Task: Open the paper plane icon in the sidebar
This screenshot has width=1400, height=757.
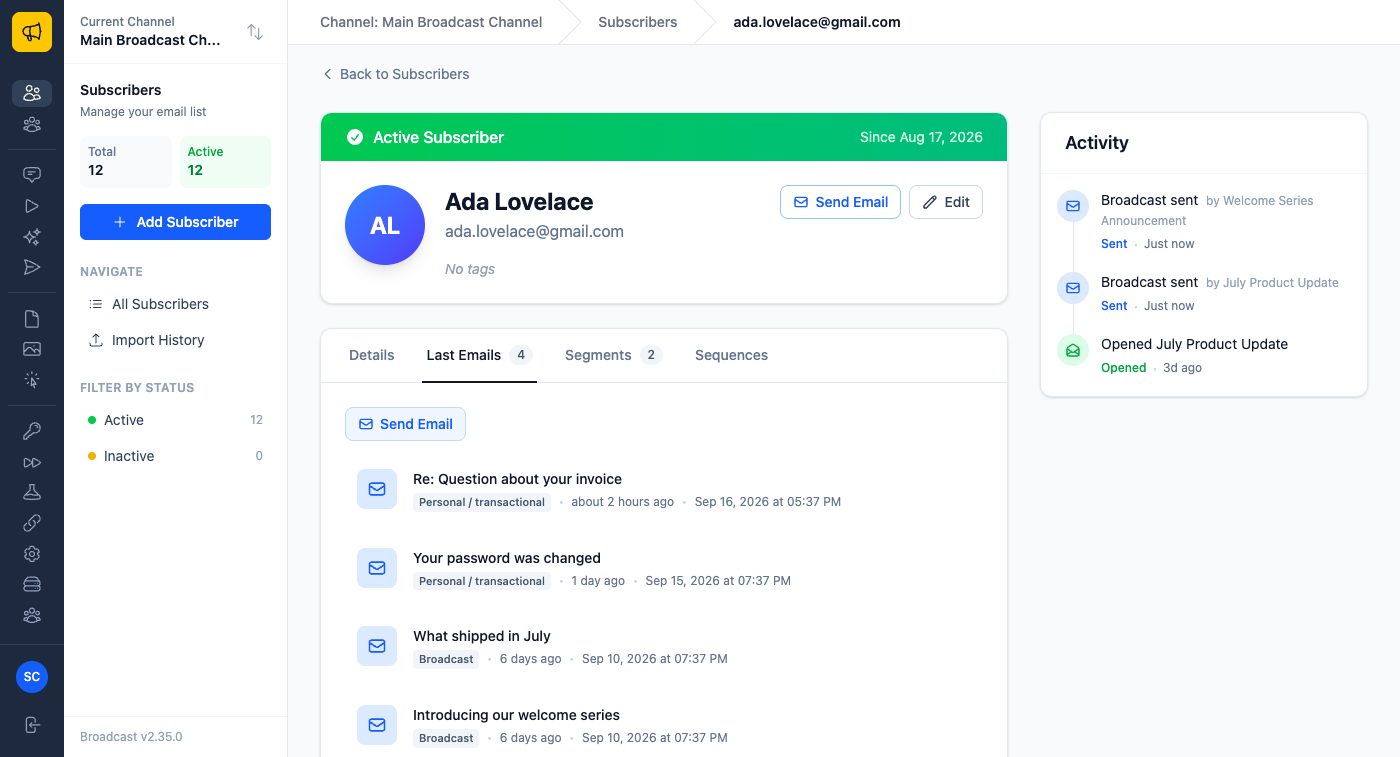Action: [32, 267]
